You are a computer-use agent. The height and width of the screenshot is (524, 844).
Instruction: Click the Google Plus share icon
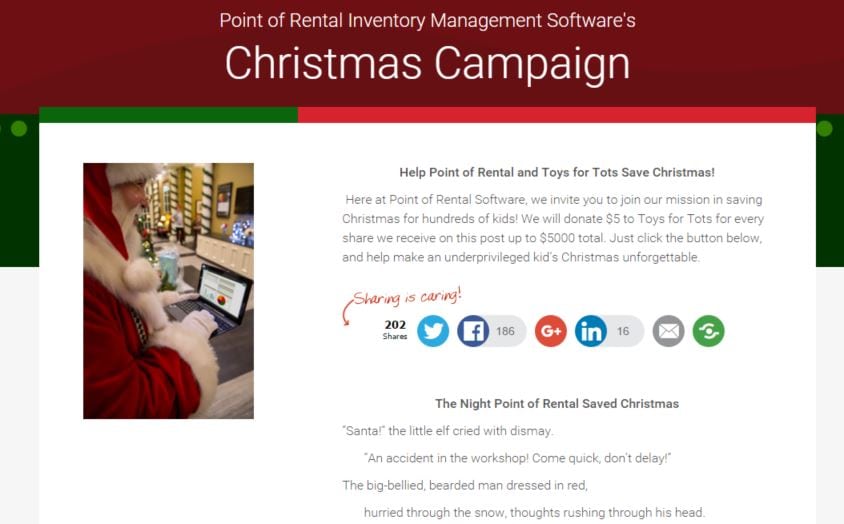(551, 331)
